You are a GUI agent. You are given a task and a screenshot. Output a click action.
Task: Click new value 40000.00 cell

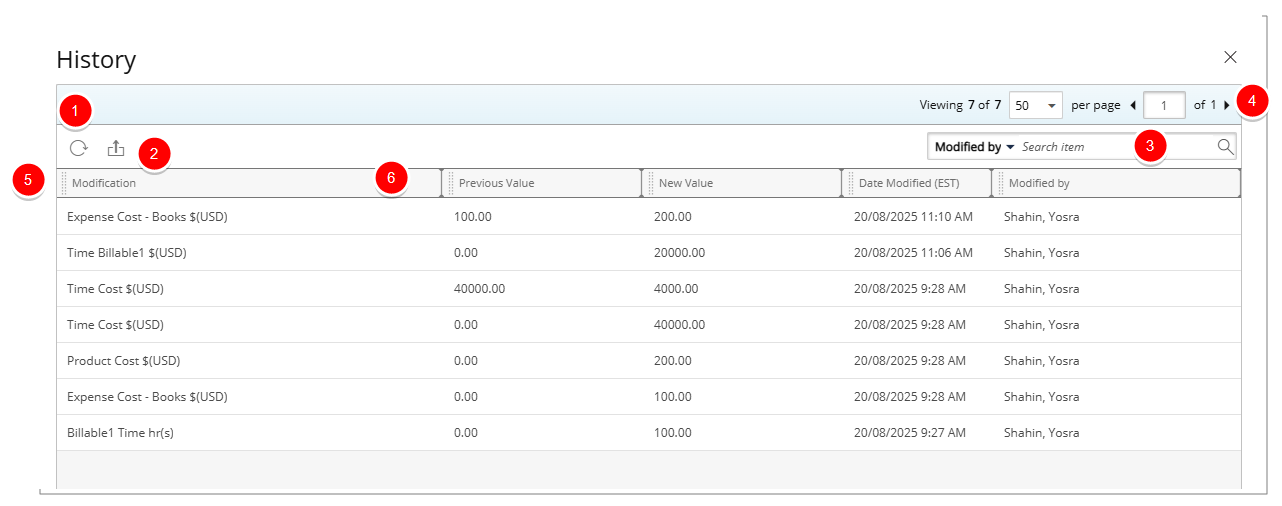[x=679, y=325]
